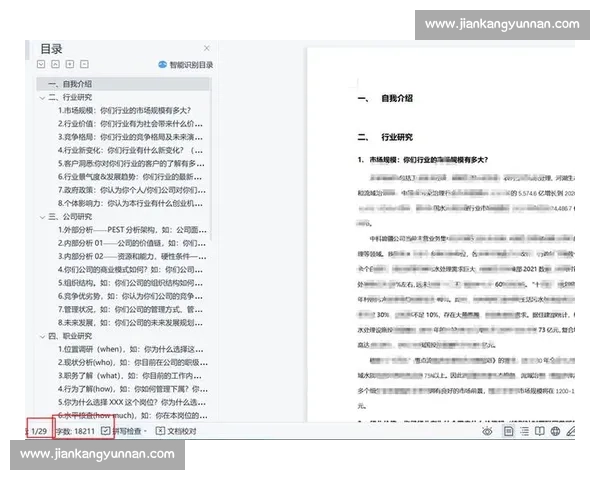The height and width of the screenshot is (480, 600).
Task: Go to 3.职务了解 (what) entry
Action: pos(129,376)
